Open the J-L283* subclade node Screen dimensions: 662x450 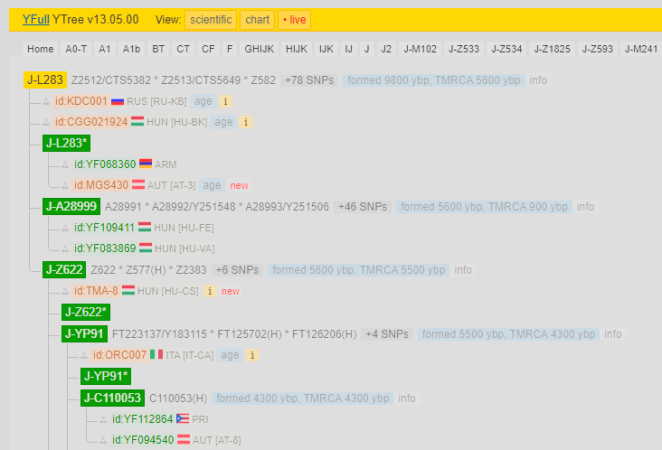(66, 143)
